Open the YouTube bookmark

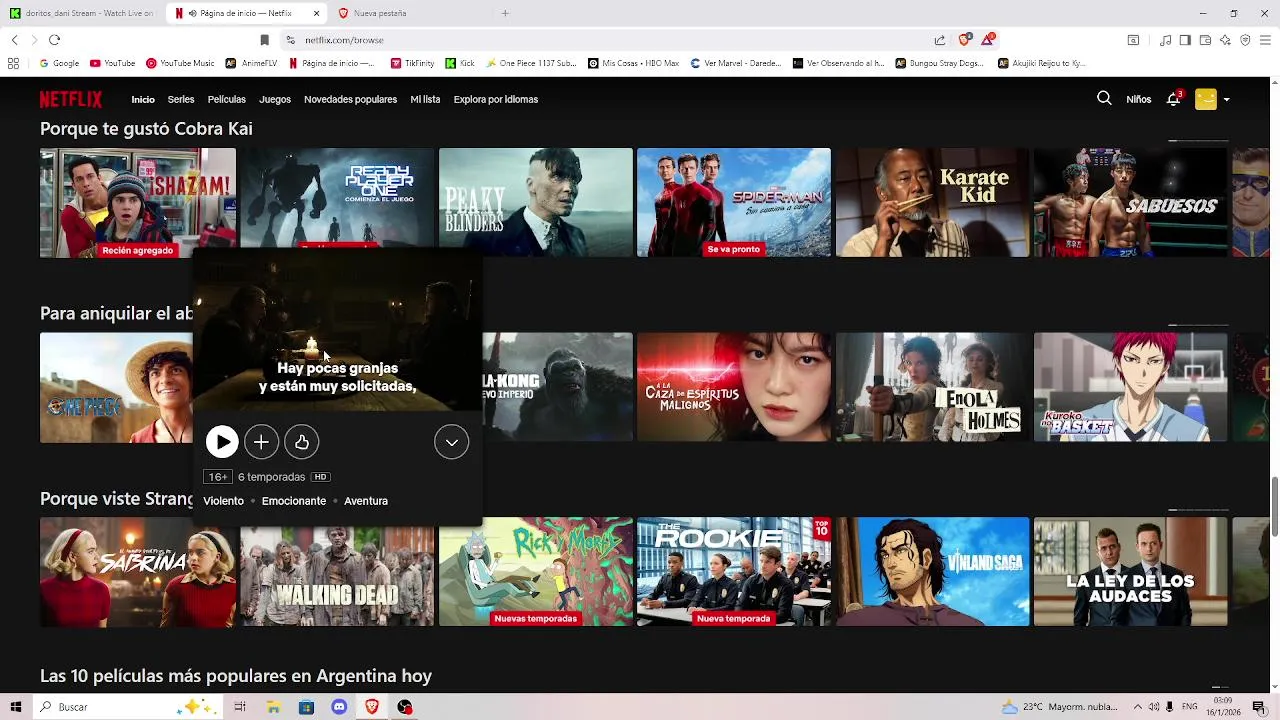coord(112,63)
